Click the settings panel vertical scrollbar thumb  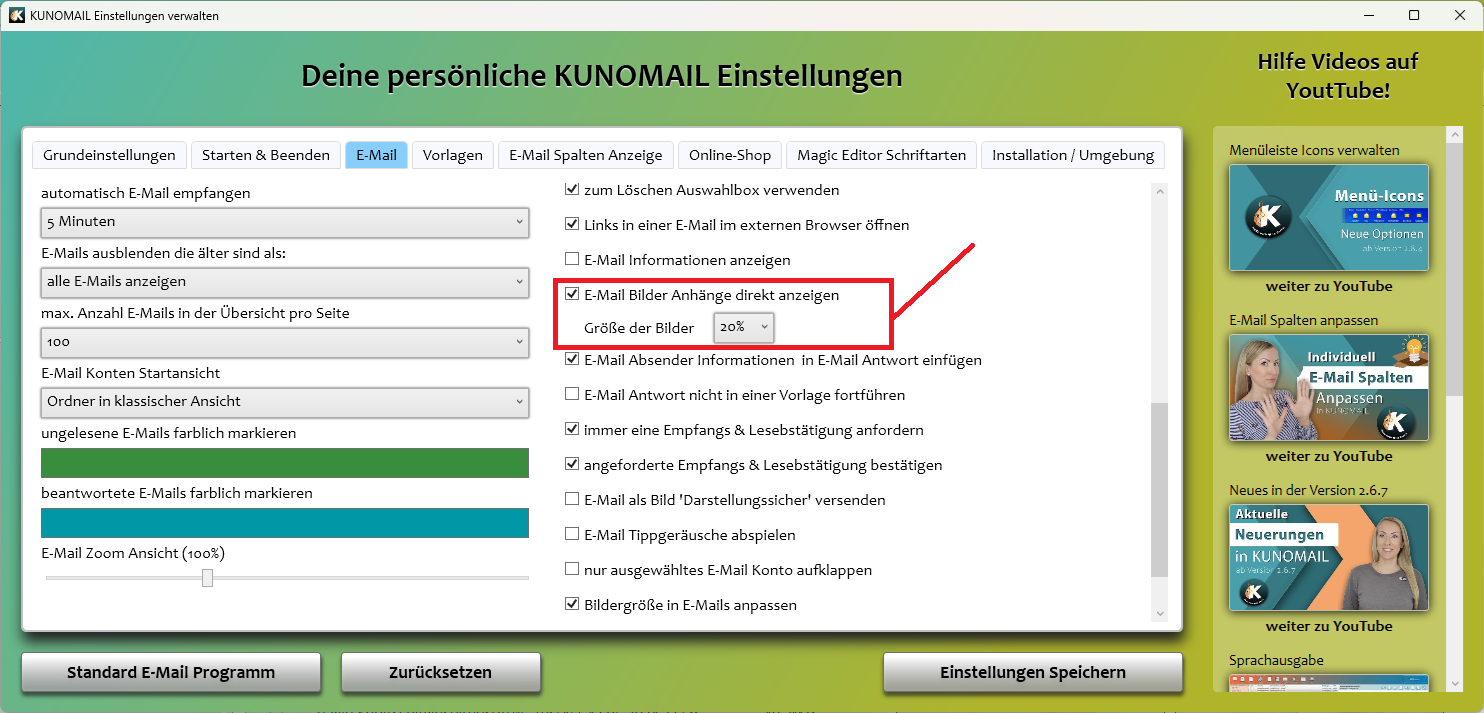click(x=1160, y=490)
